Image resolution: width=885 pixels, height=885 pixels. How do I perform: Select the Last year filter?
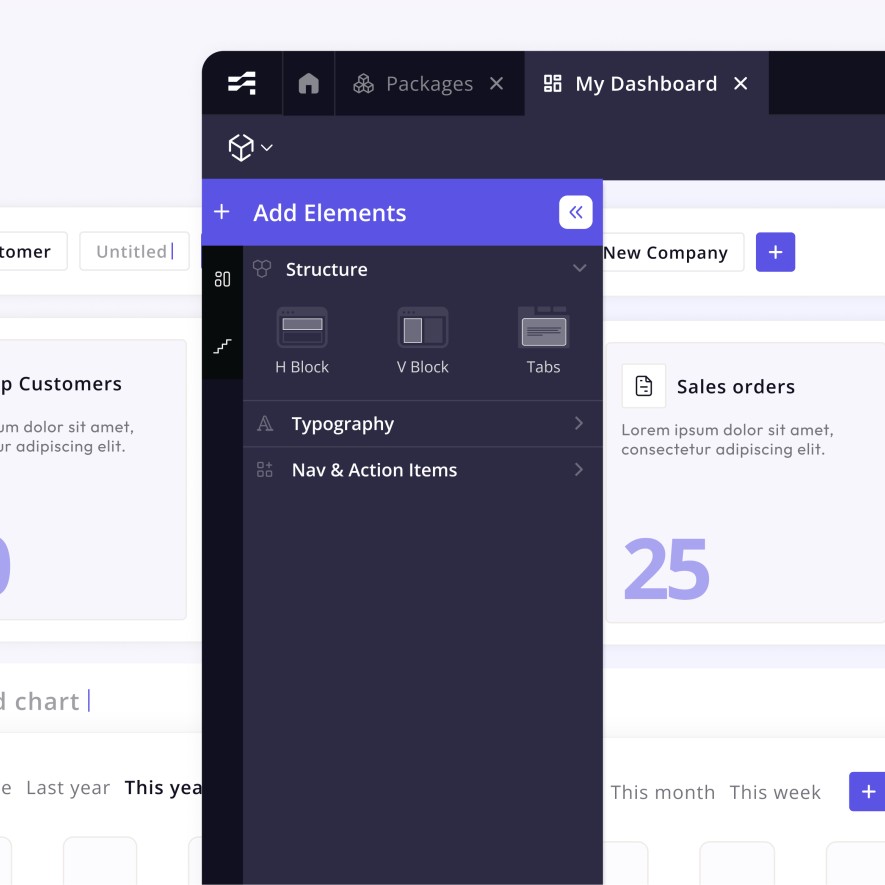tap(68, 787)
